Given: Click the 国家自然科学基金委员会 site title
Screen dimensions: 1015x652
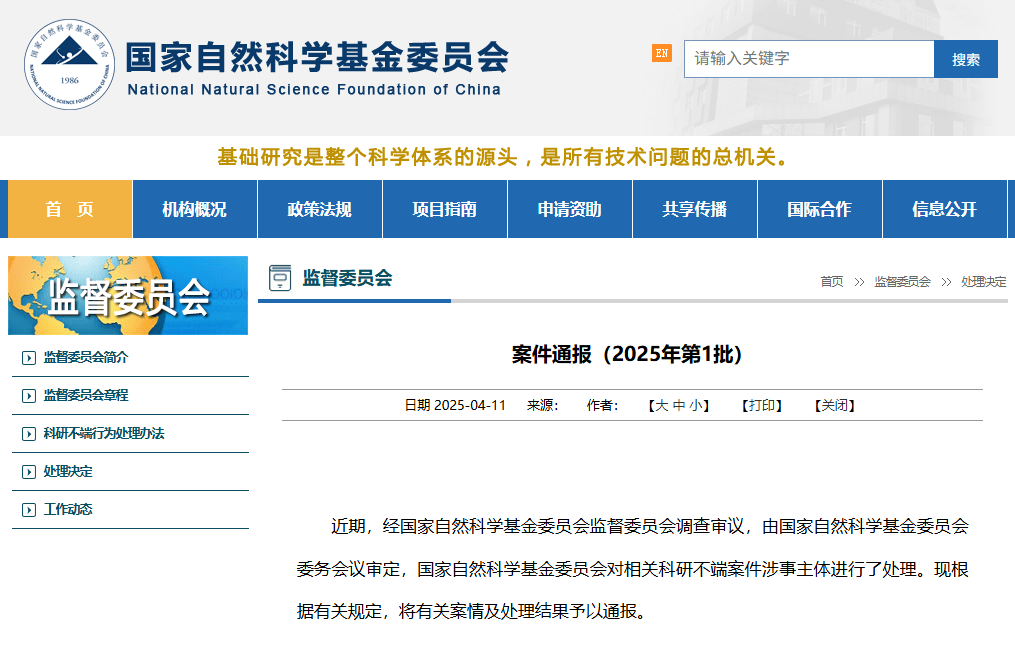Looking at the screenshot, I should (317, 57).
